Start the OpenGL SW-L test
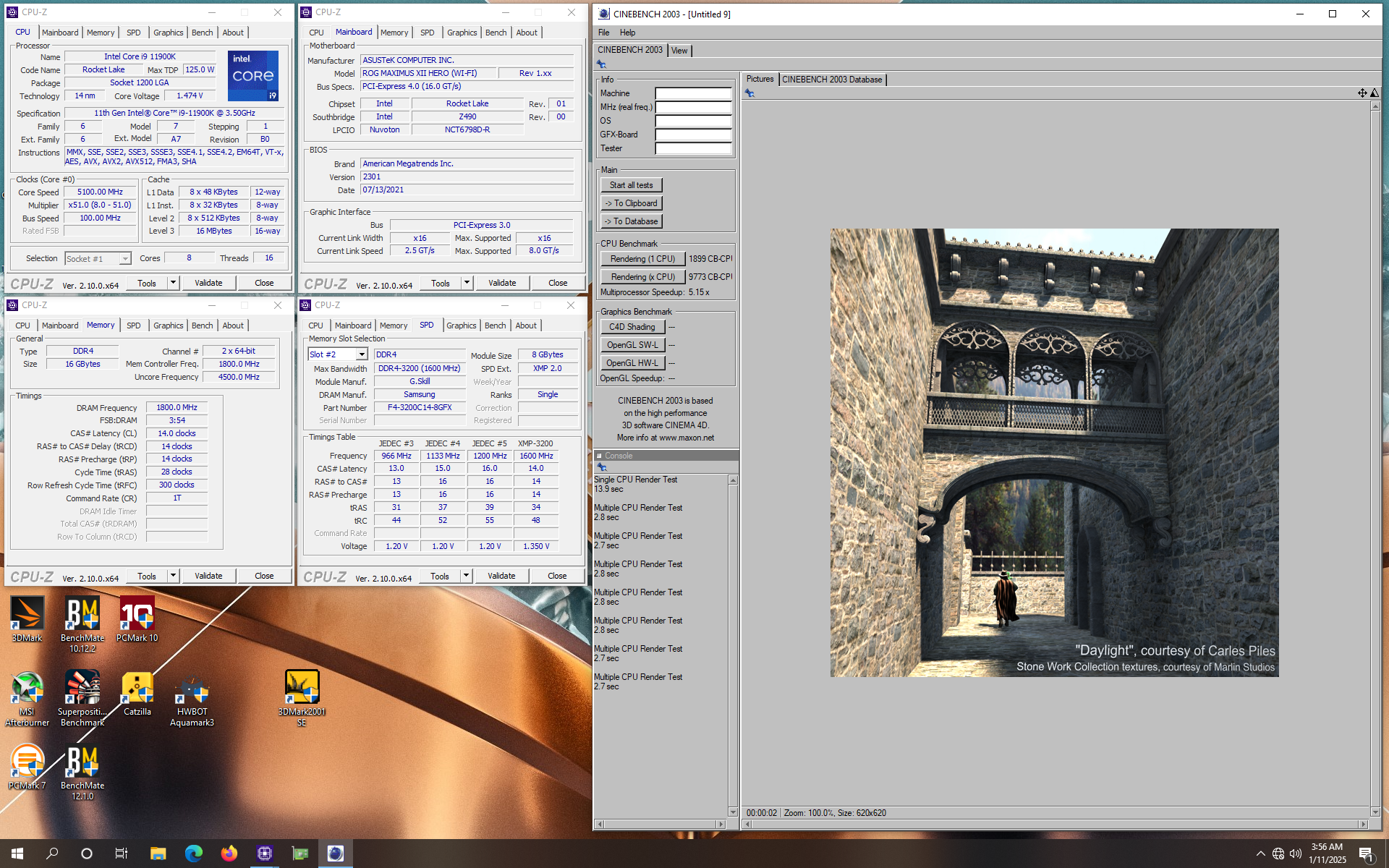 pos(632,345)
